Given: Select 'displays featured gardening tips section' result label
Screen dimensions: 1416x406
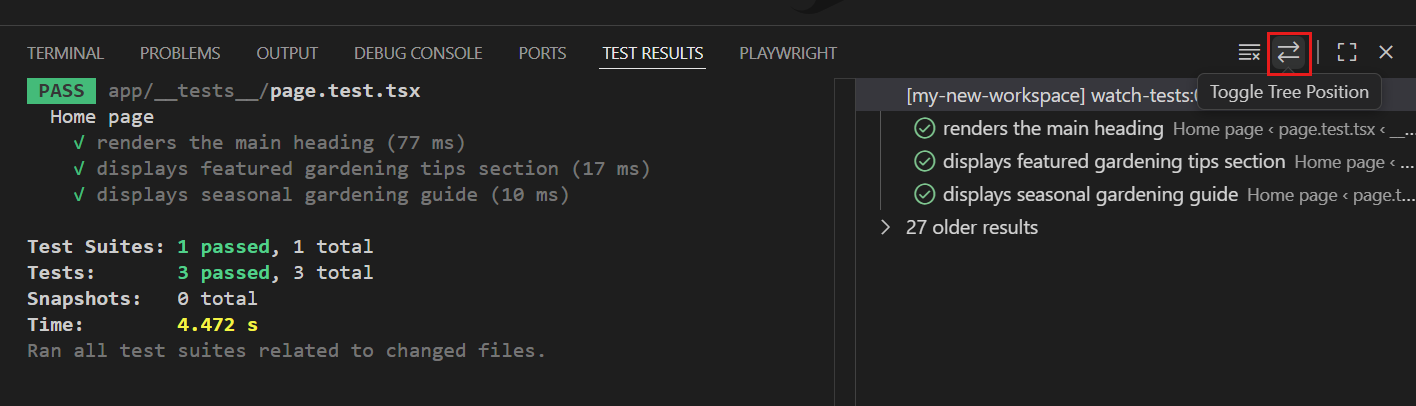Looking at the screenshot, I should pos(1113,162).
